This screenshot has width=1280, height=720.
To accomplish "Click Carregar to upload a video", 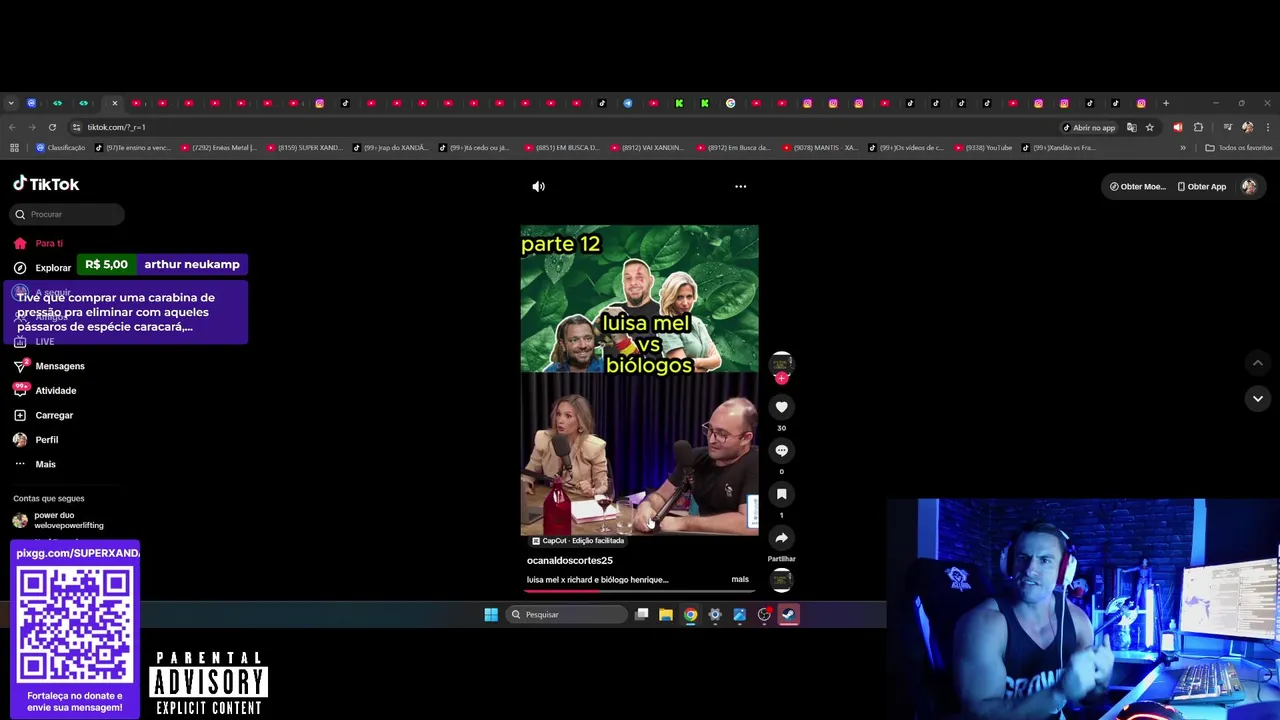I will (44, 415).
